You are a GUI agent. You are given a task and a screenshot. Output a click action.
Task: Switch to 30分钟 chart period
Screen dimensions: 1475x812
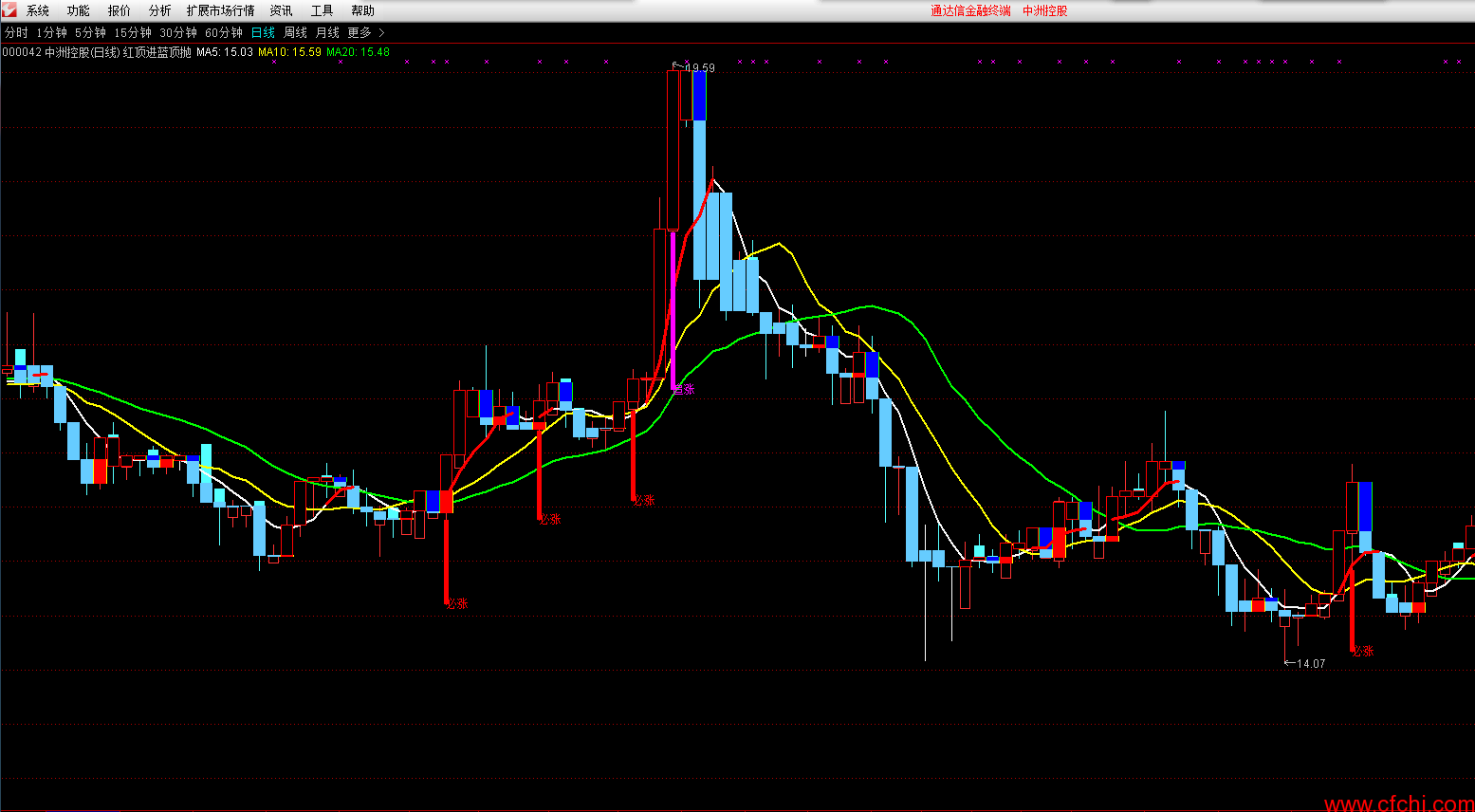pyautogui.click(x=178, y=33)
